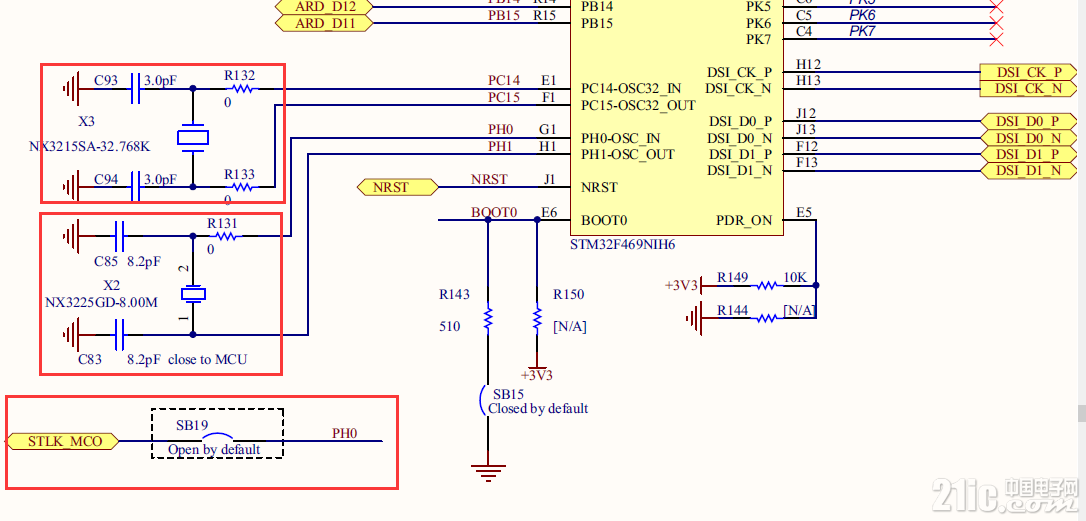Select the DSI_D0_N port
1086x521 pixels.
[x=1029, y=137]
